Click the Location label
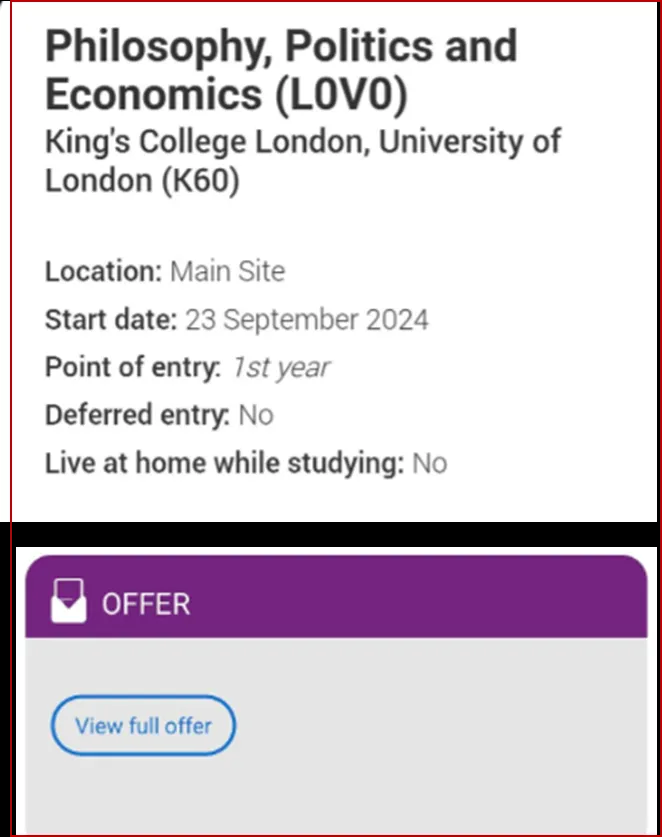662x837 pixels. [103, 271]
